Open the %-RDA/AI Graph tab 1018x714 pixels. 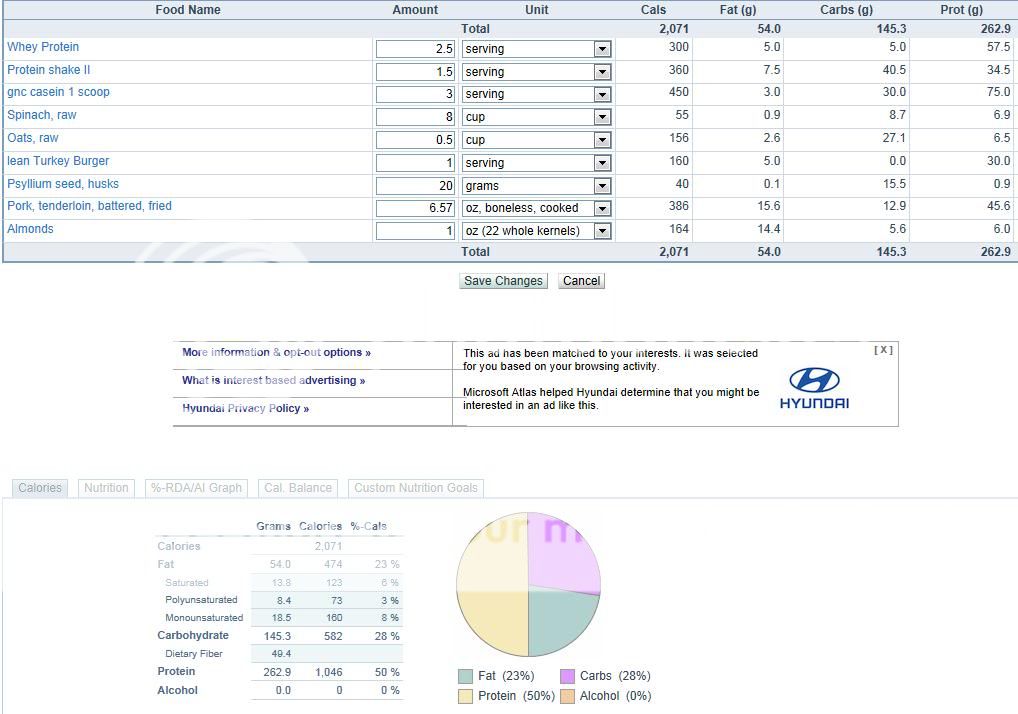pos(196,488)
